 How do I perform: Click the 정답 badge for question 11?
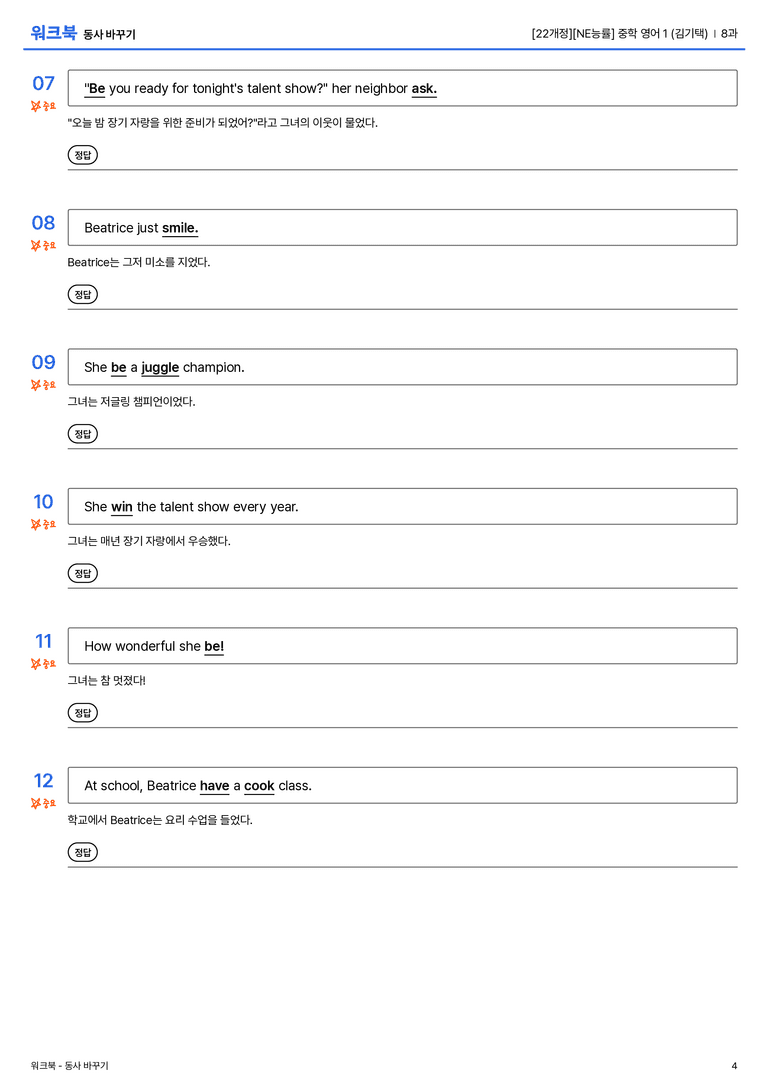click(82, 713)
